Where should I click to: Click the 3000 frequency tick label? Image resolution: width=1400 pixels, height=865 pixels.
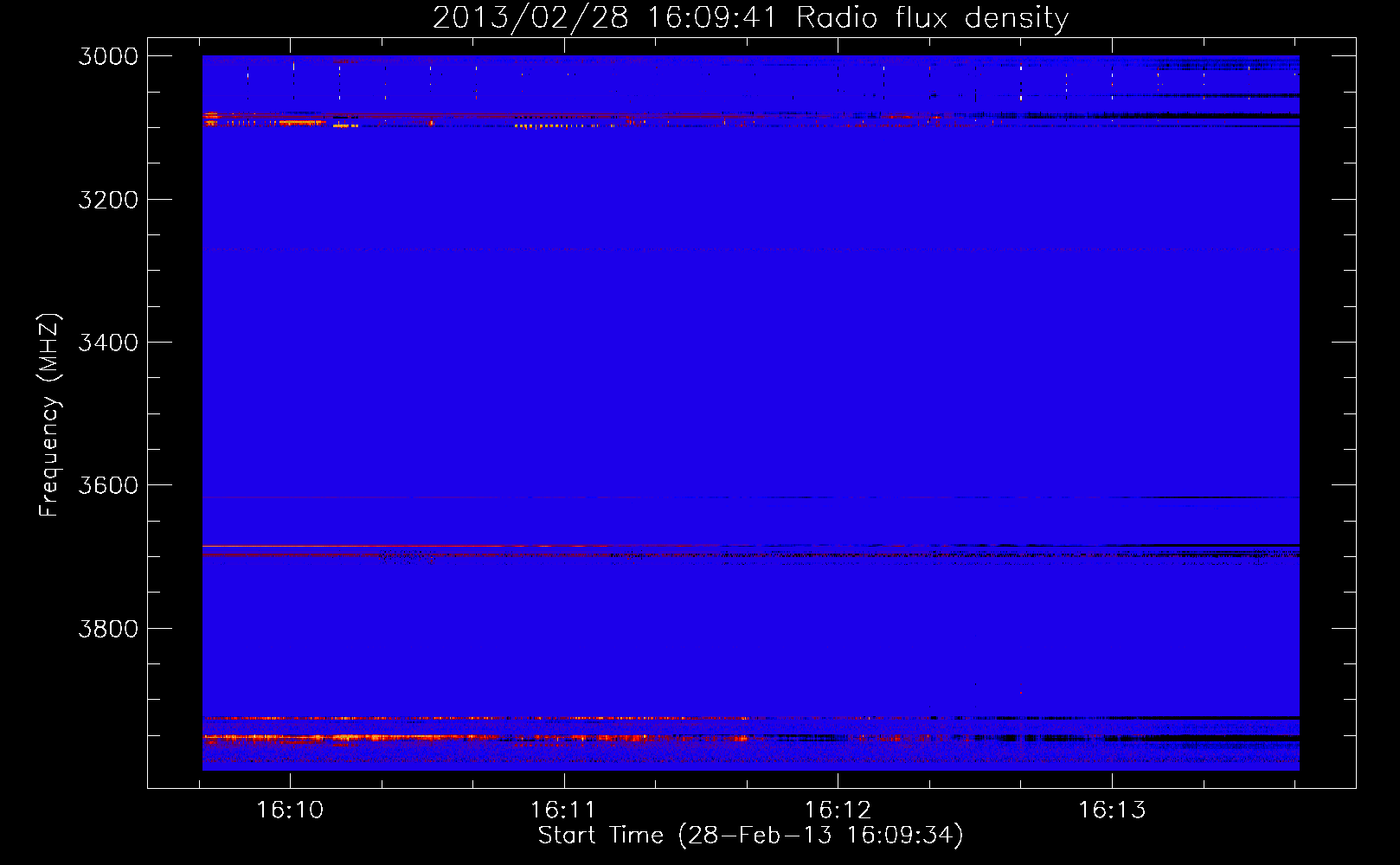pos(108,56)
